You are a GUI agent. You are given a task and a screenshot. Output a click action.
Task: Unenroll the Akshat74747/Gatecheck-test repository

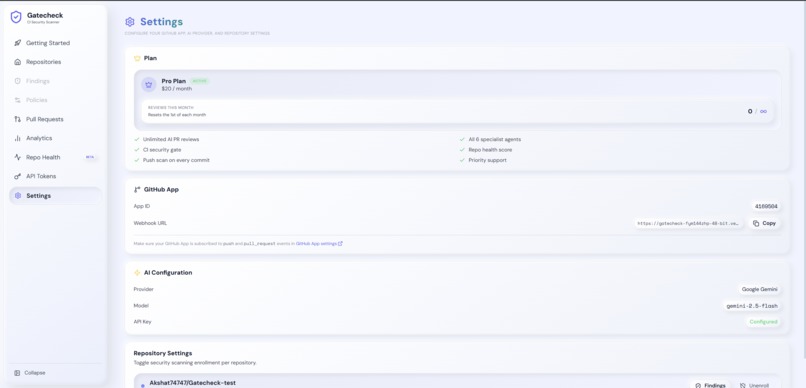(755, 385)
